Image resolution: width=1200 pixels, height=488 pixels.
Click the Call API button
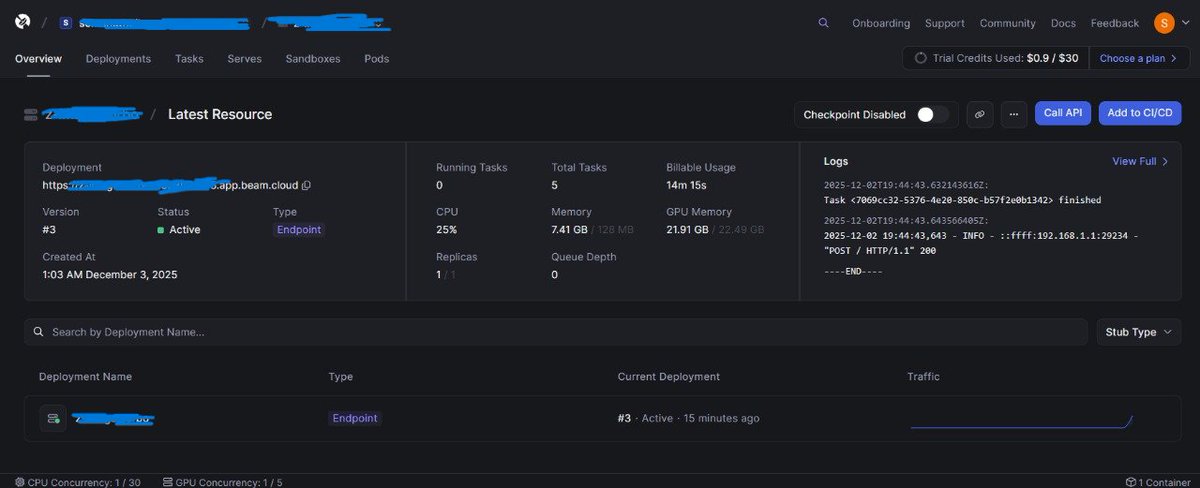[1063, 113]
